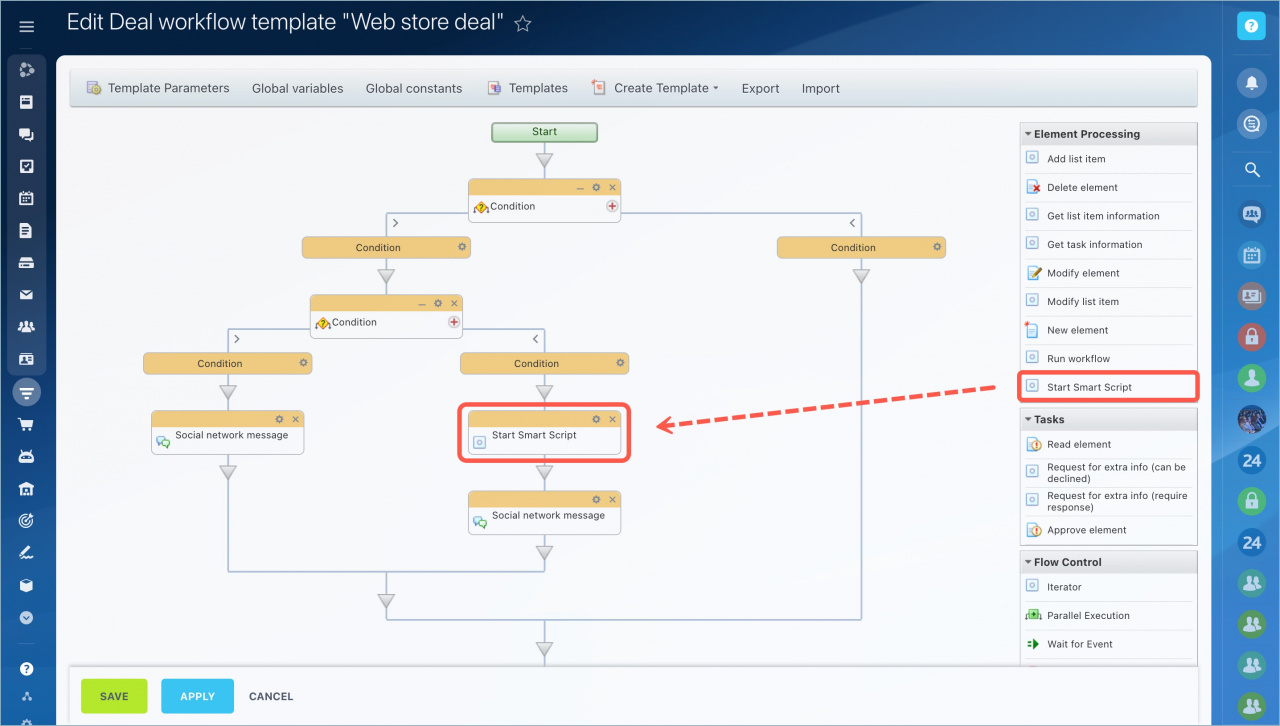Open the building icon in left sidebar
Image resolution: width=1280 pixels, height=726 pixels.
27,489
